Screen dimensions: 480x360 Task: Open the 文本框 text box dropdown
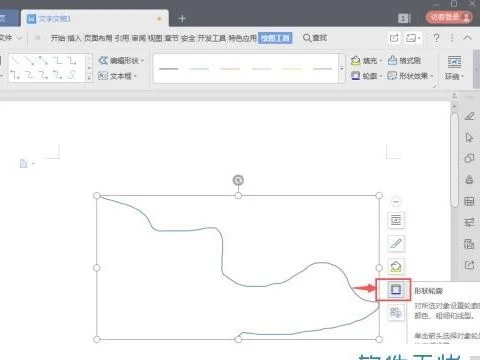117,76
